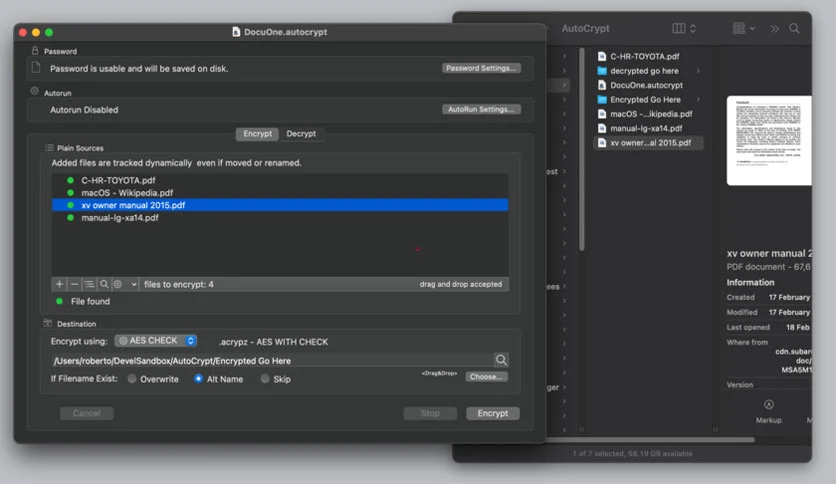Click the list view icon under sources

90,285
